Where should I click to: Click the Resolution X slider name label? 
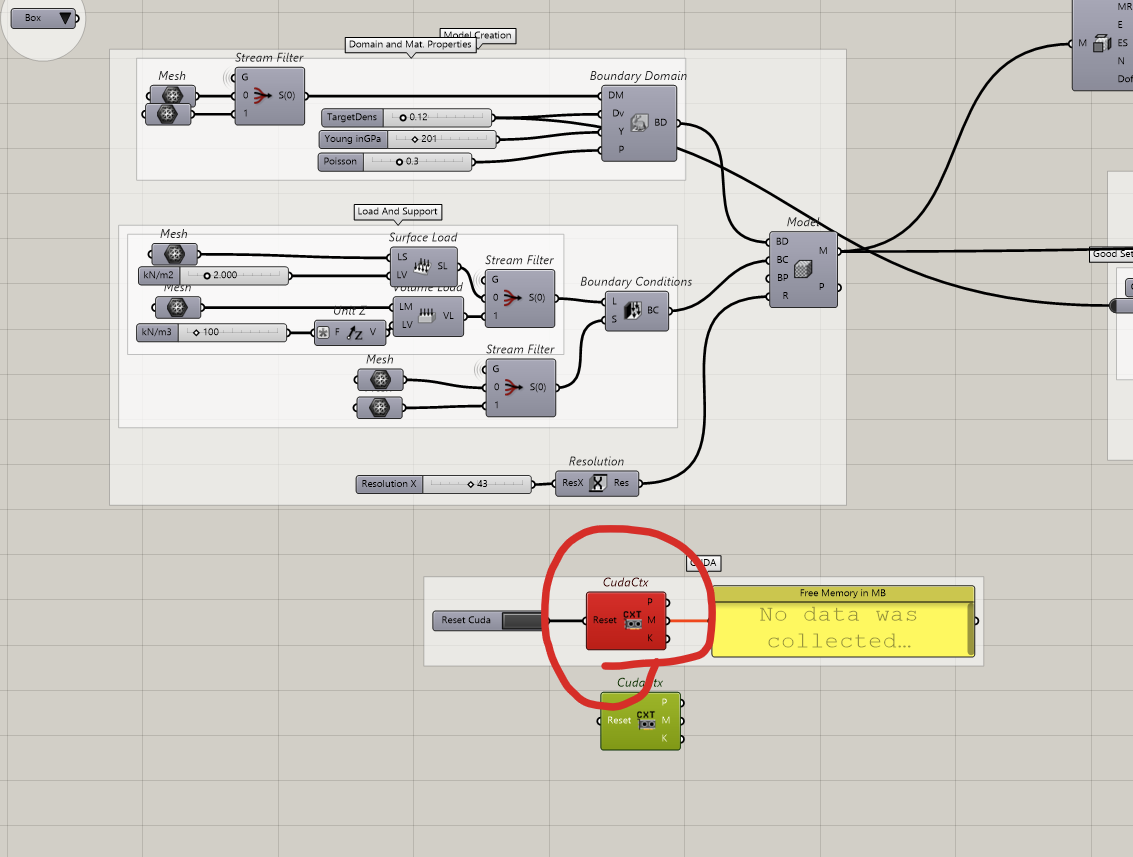(x=389, y=484)
